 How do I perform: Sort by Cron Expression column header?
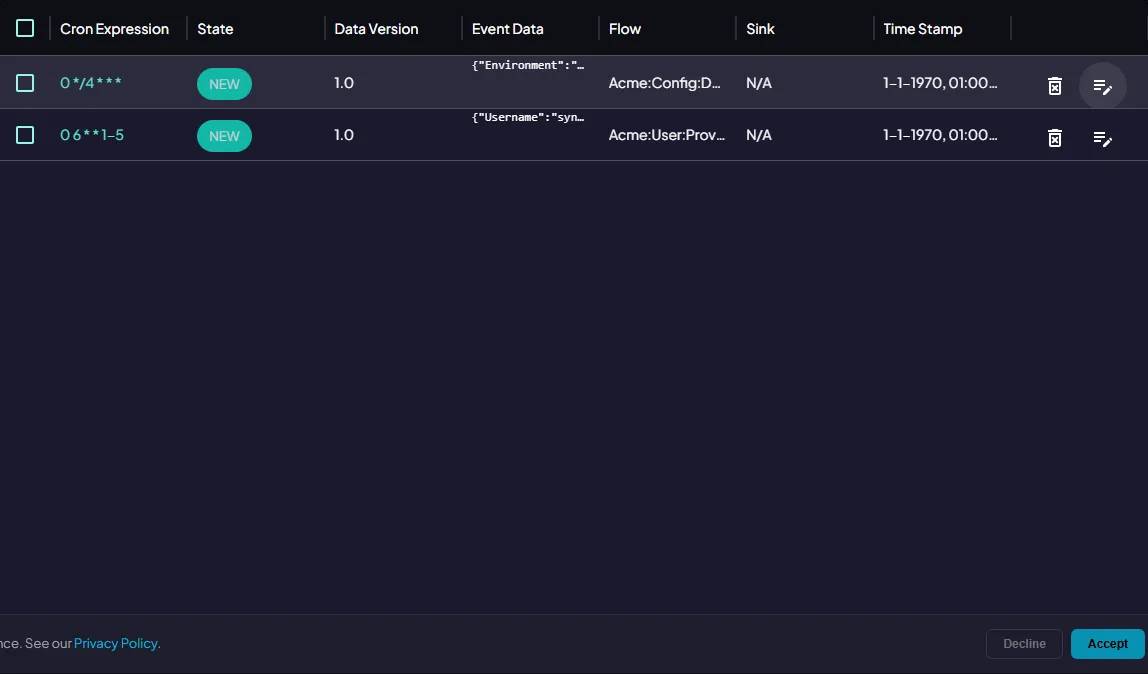coord(114,29)
